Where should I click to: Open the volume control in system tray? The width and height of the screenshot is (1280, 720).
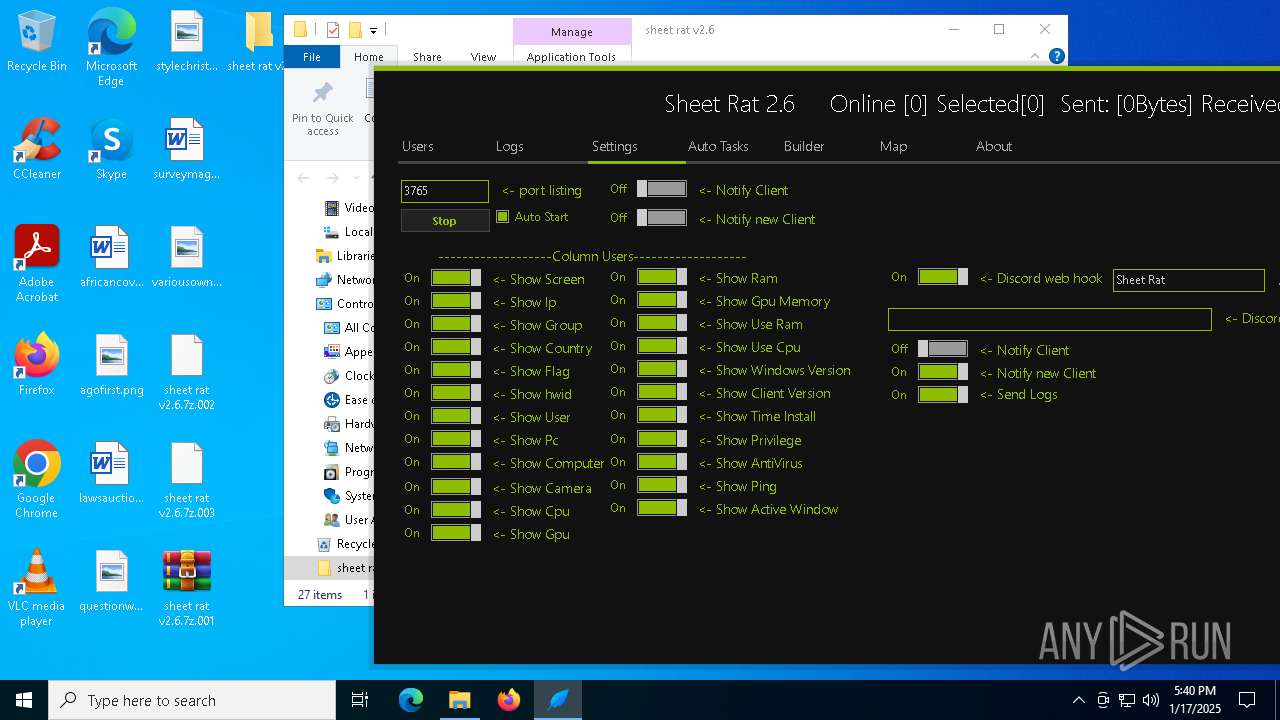[x=1151, y=700]
